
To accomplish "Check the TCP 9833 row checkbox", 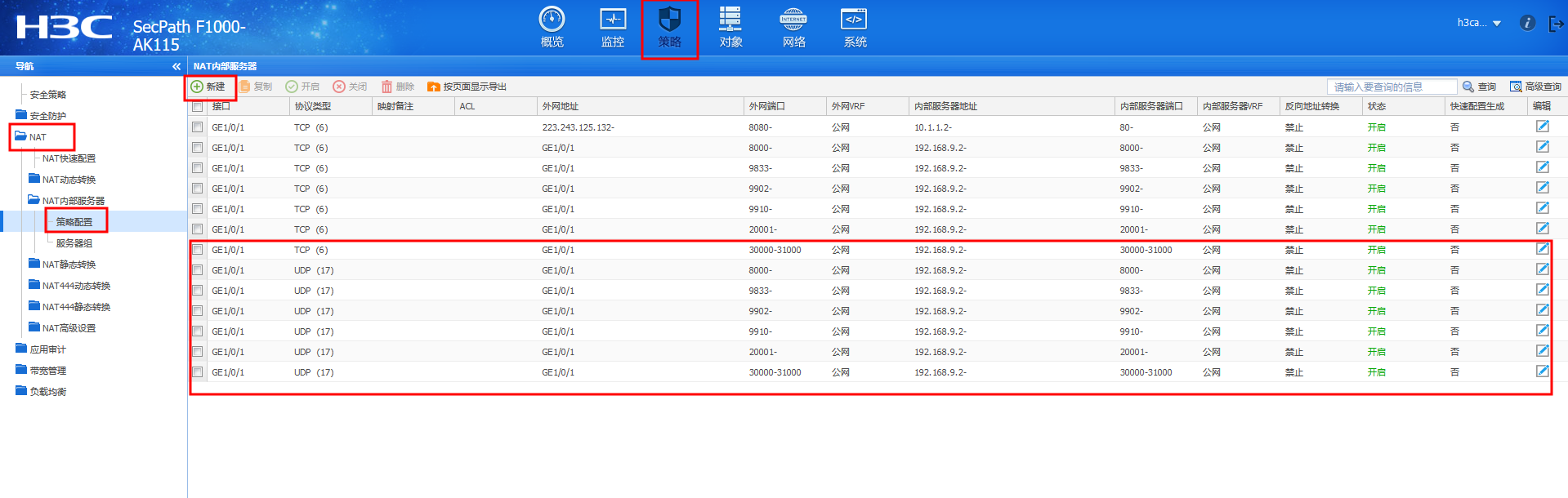I will 197,168.
